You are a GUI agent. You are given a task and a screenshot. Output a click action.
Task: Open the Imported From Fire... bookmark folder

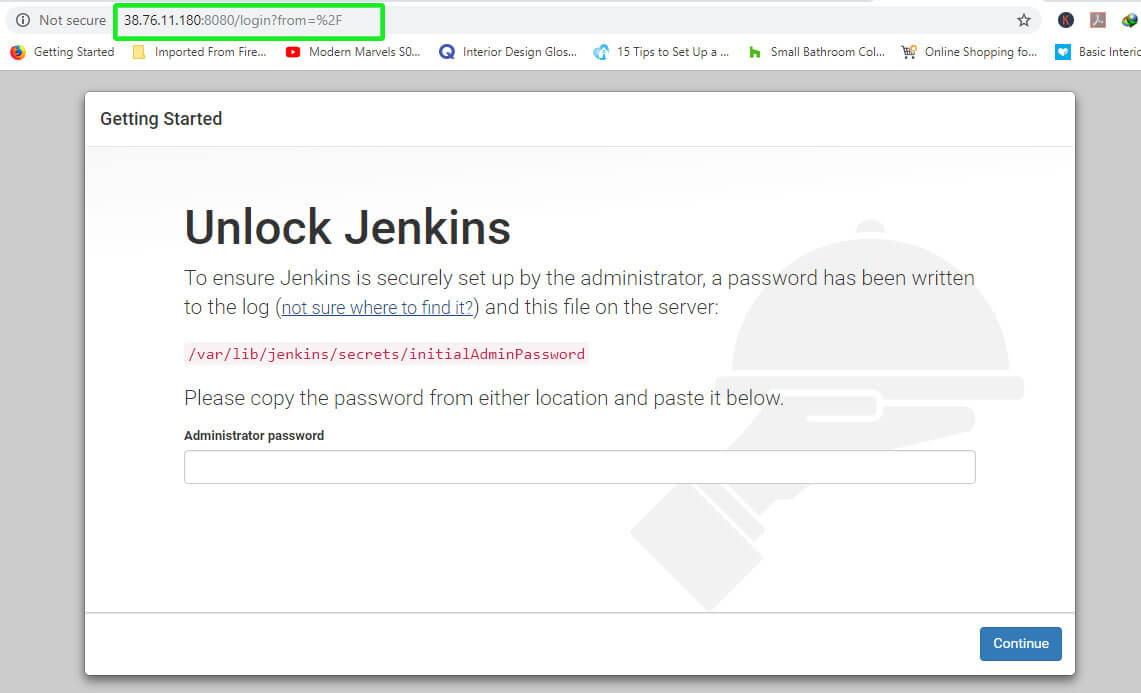(199, 52)
